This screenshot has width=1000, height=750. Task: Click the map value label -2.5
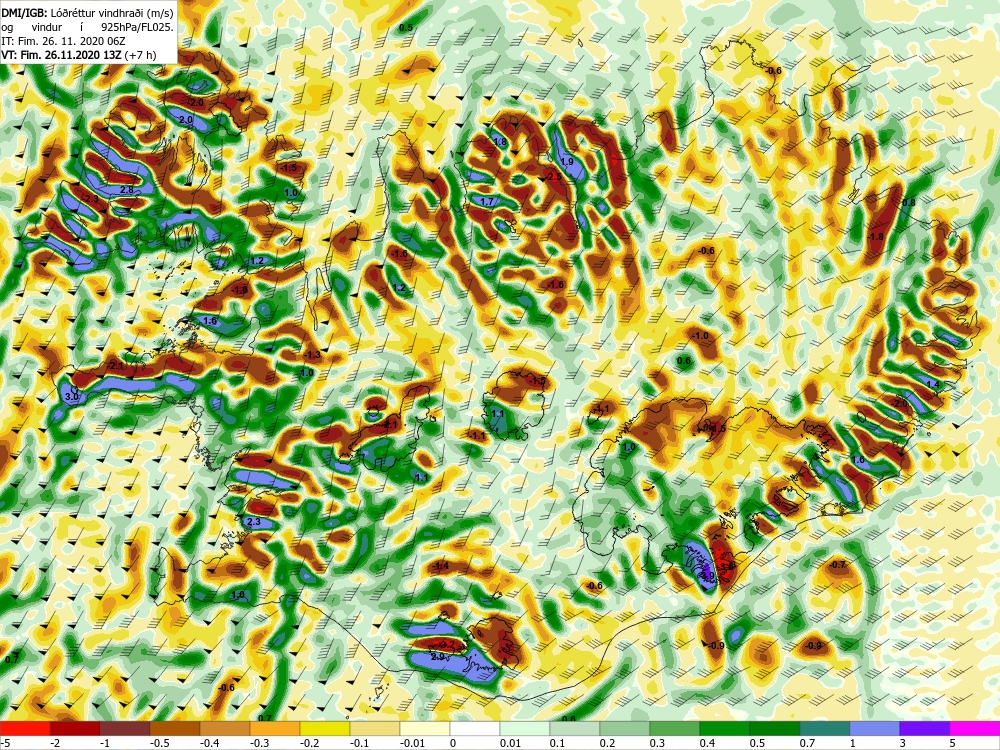(553, 176)
